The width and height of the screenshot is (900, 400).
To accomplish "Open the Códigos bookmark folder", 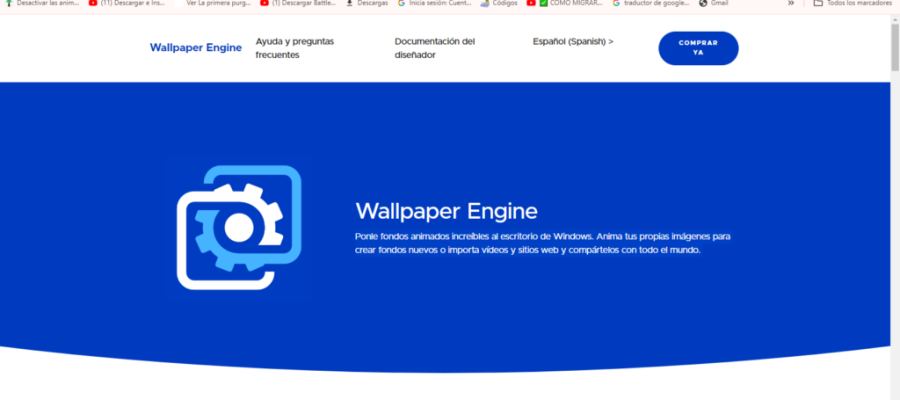I will point(499,4).
